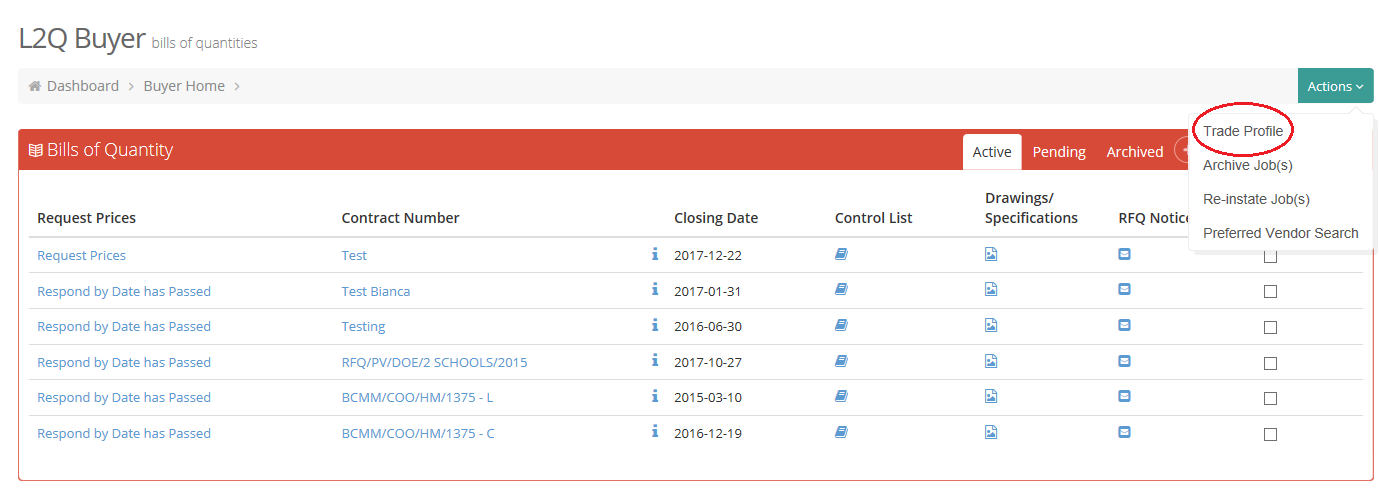
Task: Choose Archive Job(s) from Actions menu
Action: (1248, 165)
